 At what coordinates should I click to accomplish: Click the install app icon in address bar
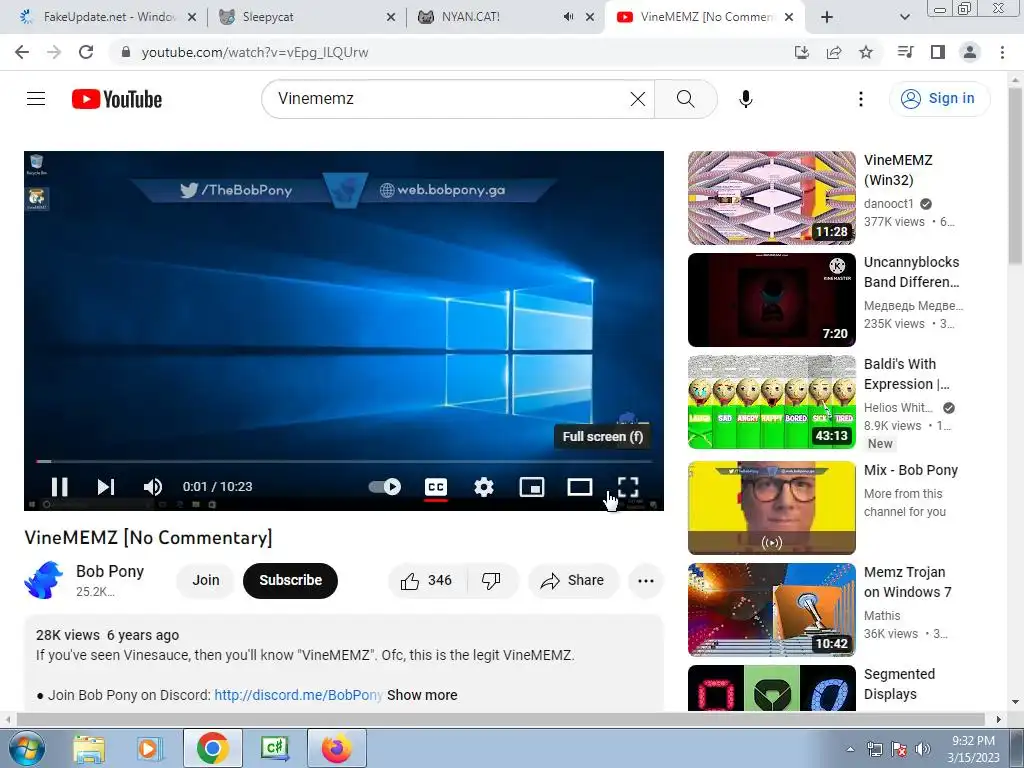(801, 52)
